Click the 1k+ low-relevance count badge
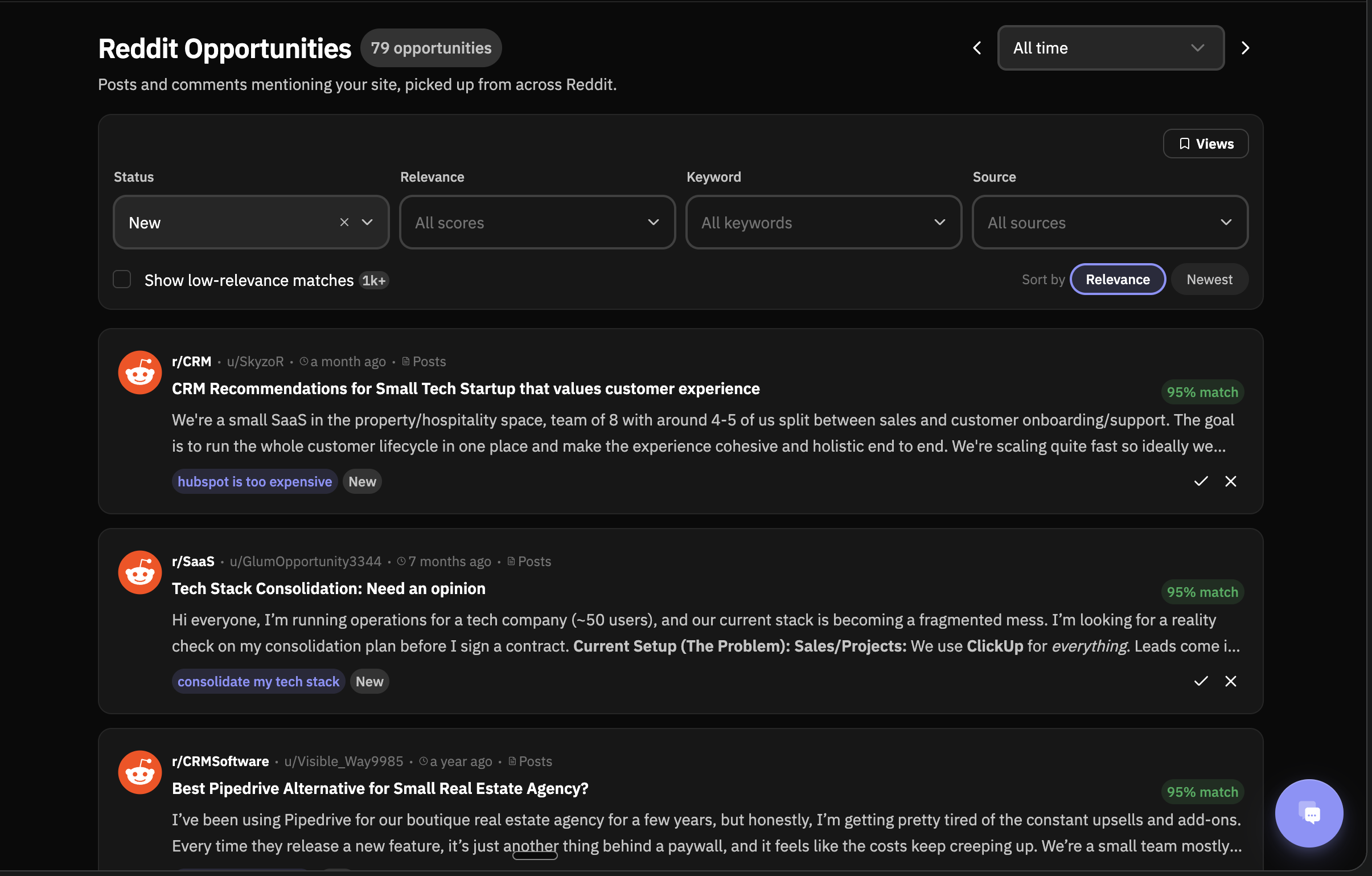The width and height of the screenshot is (1372, 876). click(374, 280)
